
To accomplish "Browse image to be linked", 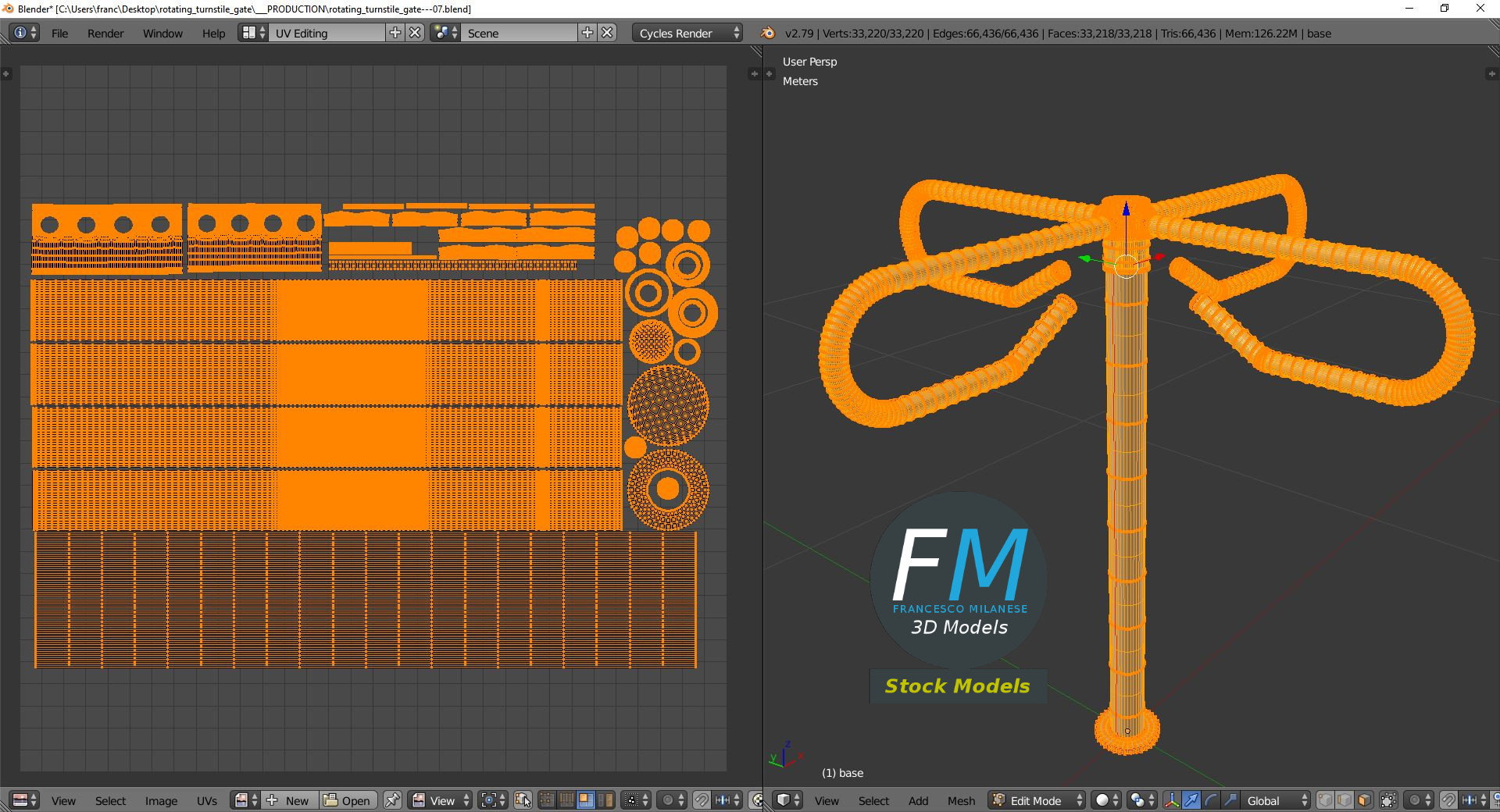I will click(x=245, y=800).
